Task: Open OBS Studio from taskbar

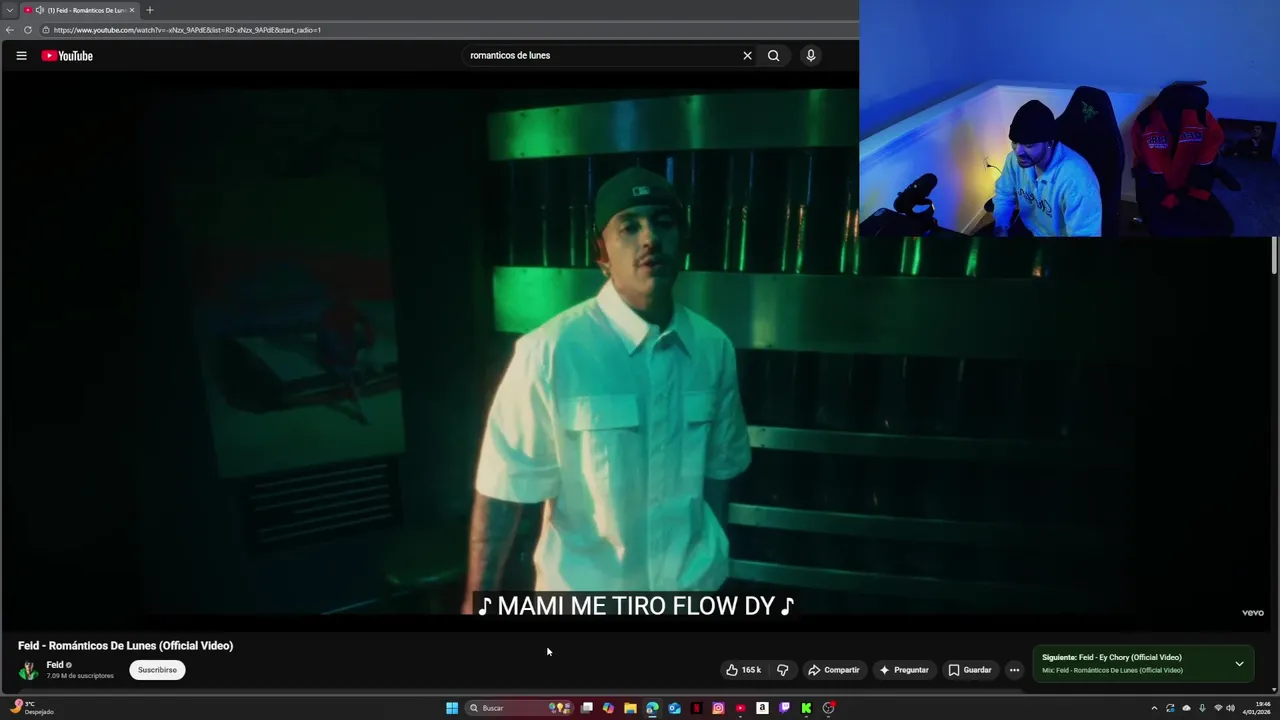Action: click(x=829, y=708)
